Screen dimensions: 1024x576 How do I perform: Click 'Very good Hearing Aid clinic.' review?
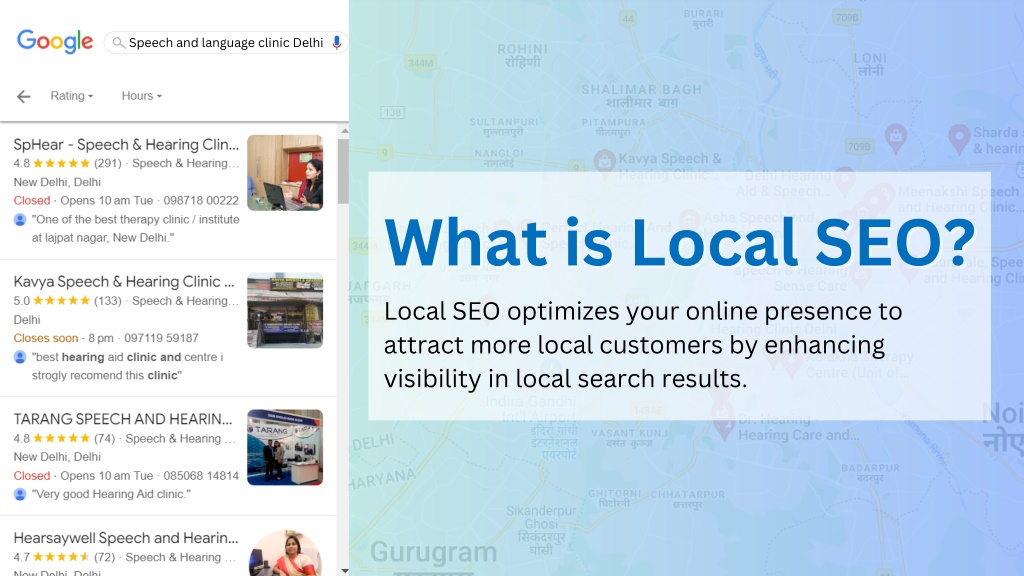(111, 494)
